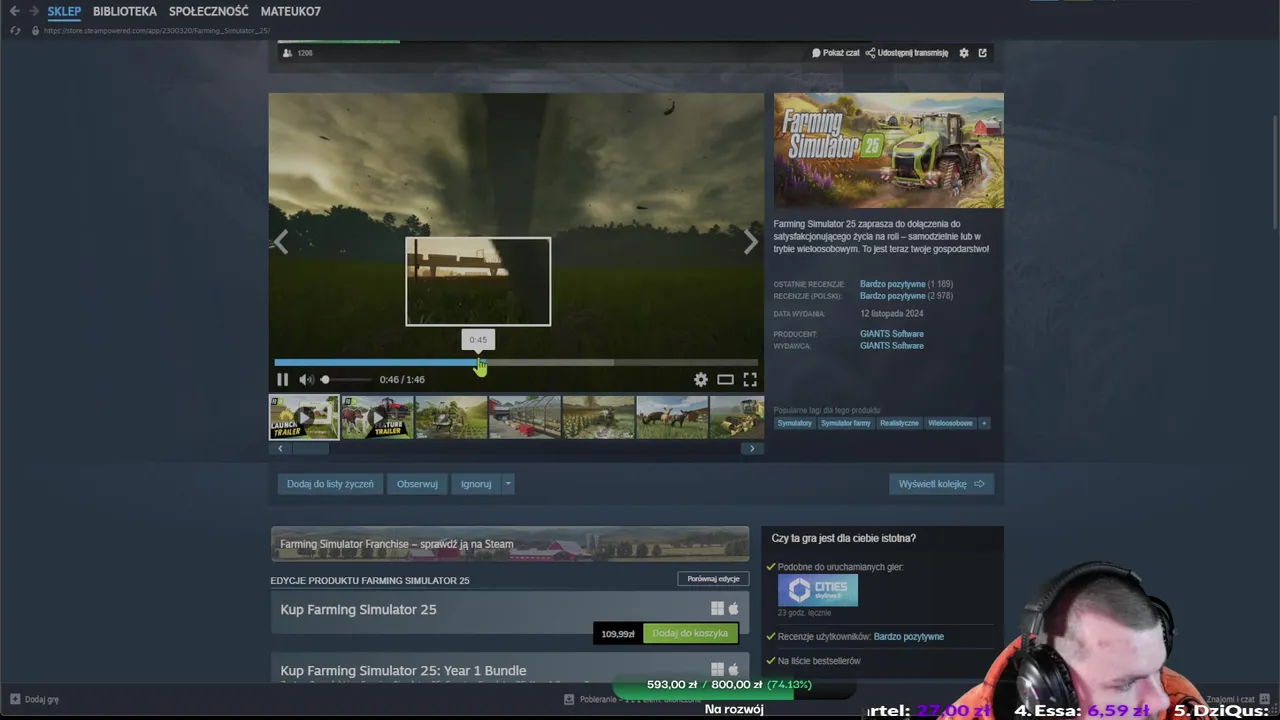Click Dodaj do listy życzeń
This screenshot has width=1280, height=720.
(x=330, y=484)
